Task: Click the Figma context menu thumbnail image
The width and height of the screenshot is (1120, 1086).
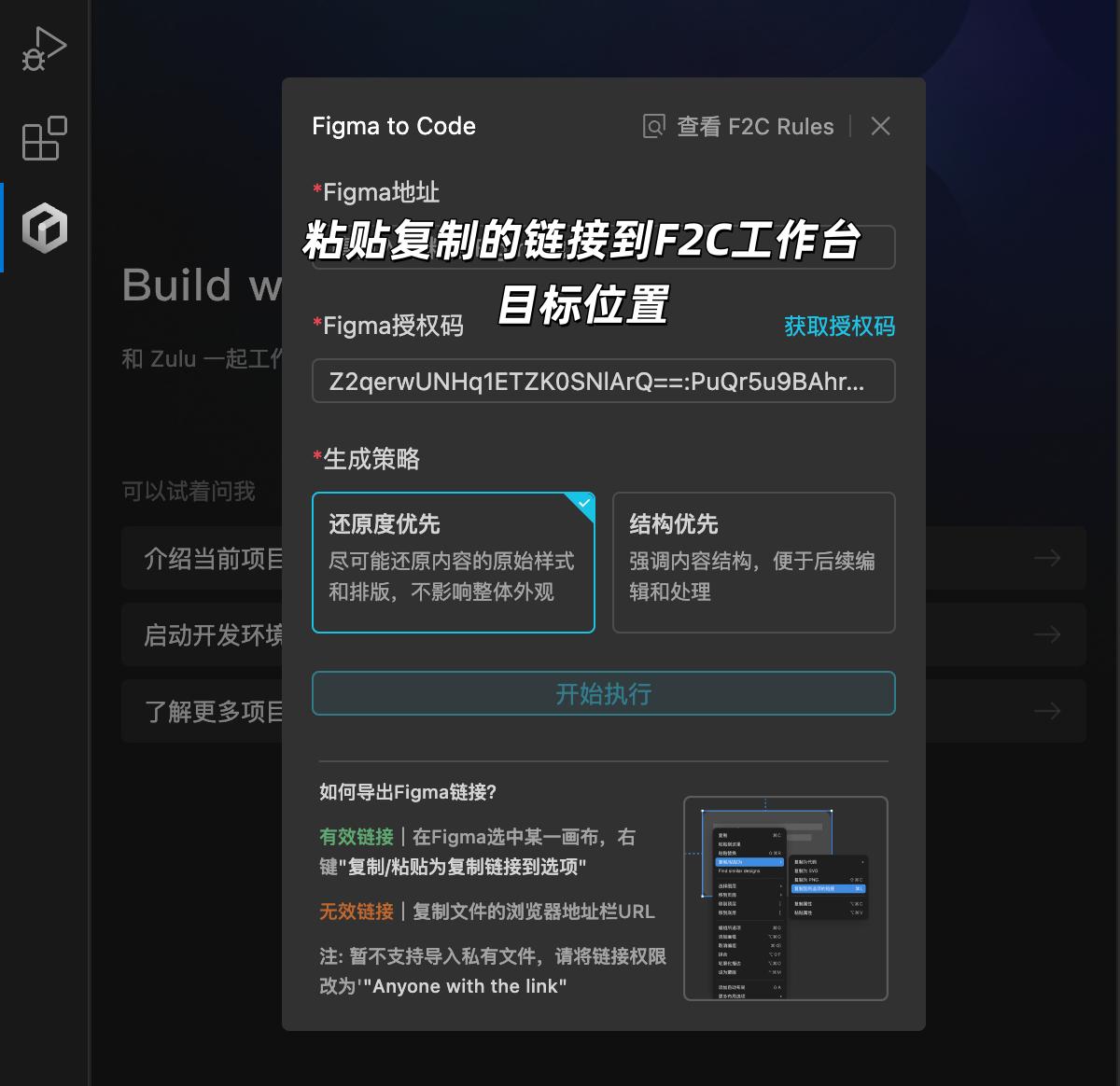Action: 787,898
